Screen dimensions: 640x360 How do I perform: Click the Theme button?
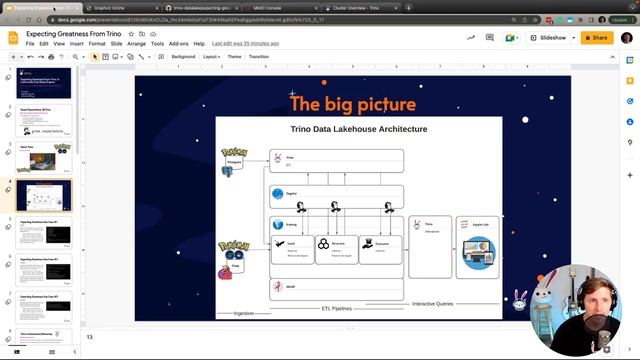coord(234,57)
